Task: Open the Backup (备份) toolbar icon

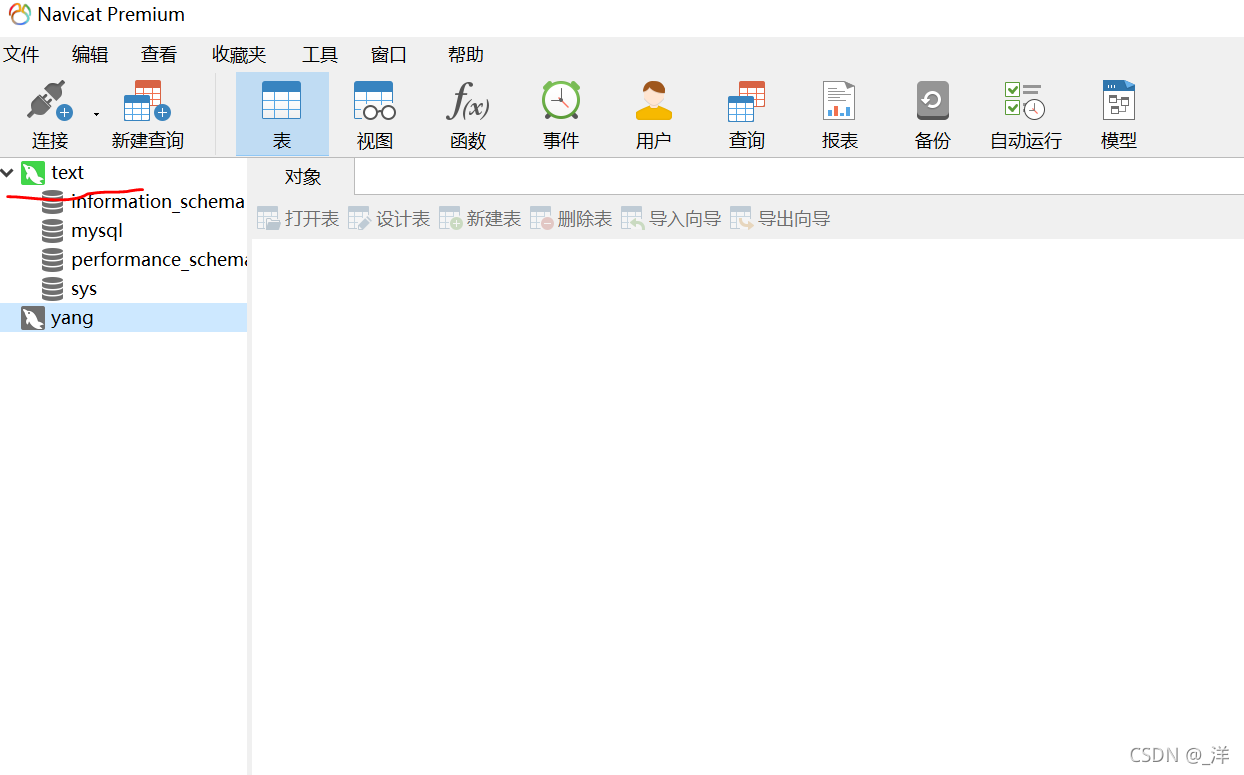Action: click(932, 101)
